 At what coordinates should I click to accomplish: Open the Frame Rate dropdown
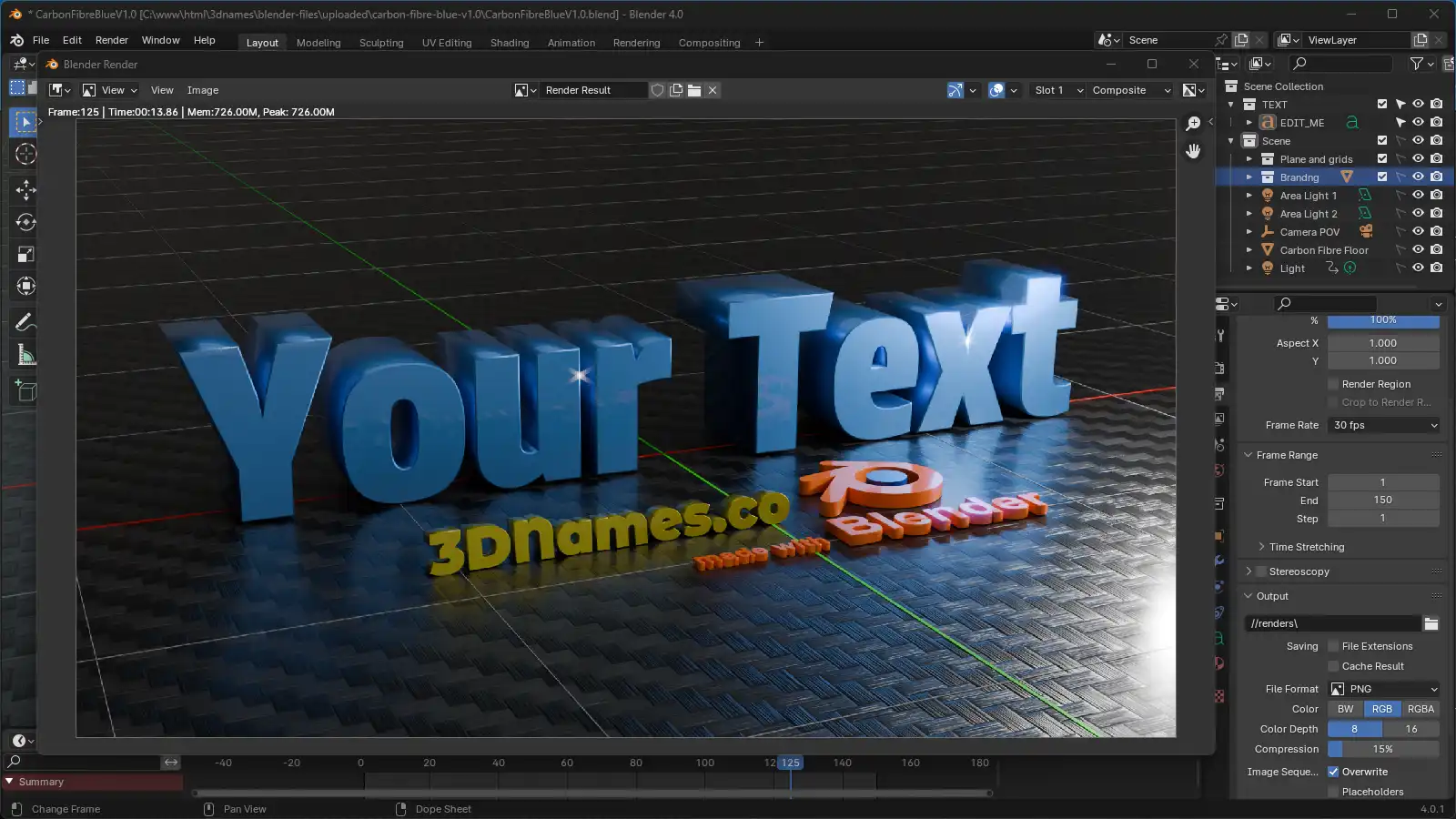point(1383,425)
